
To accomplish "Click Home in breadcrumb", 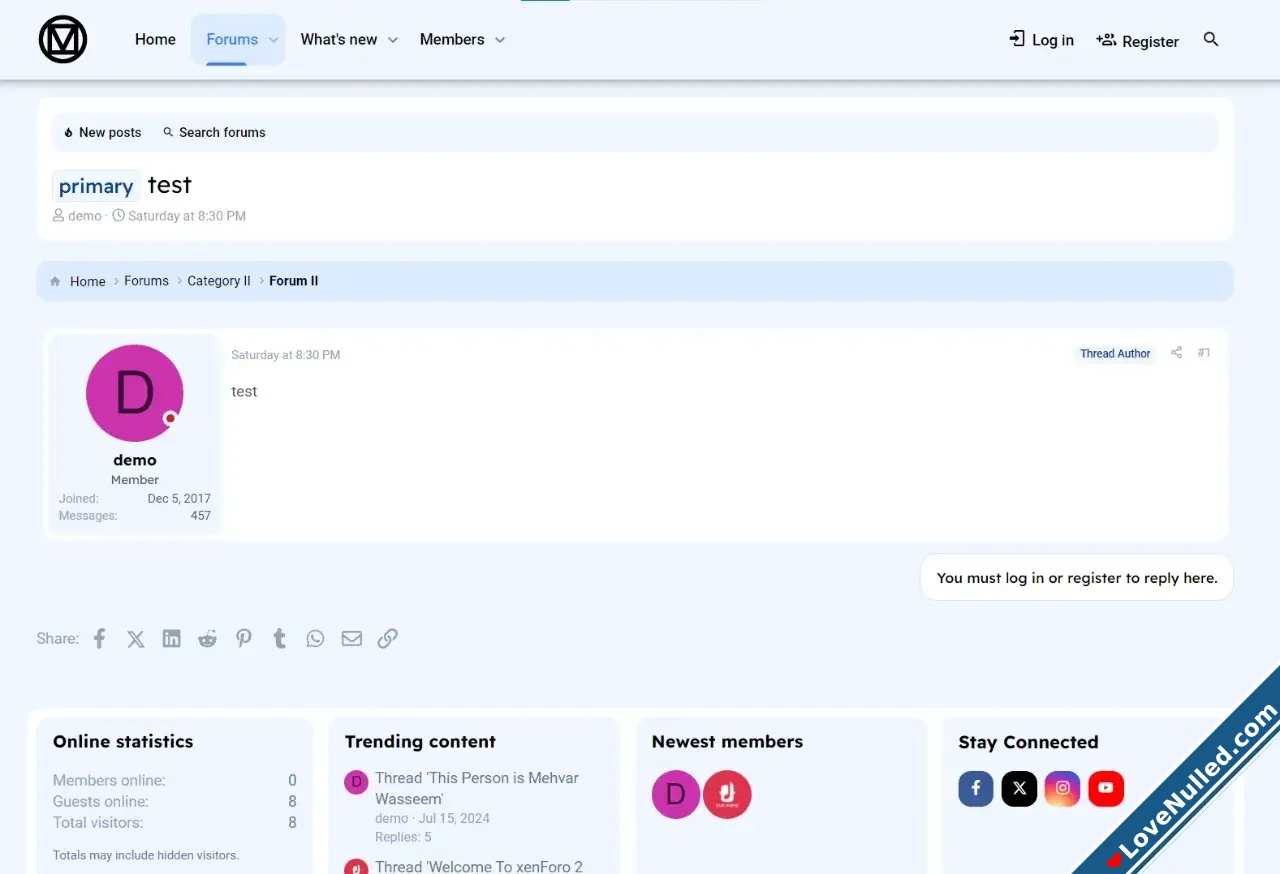I will [87, 282].
